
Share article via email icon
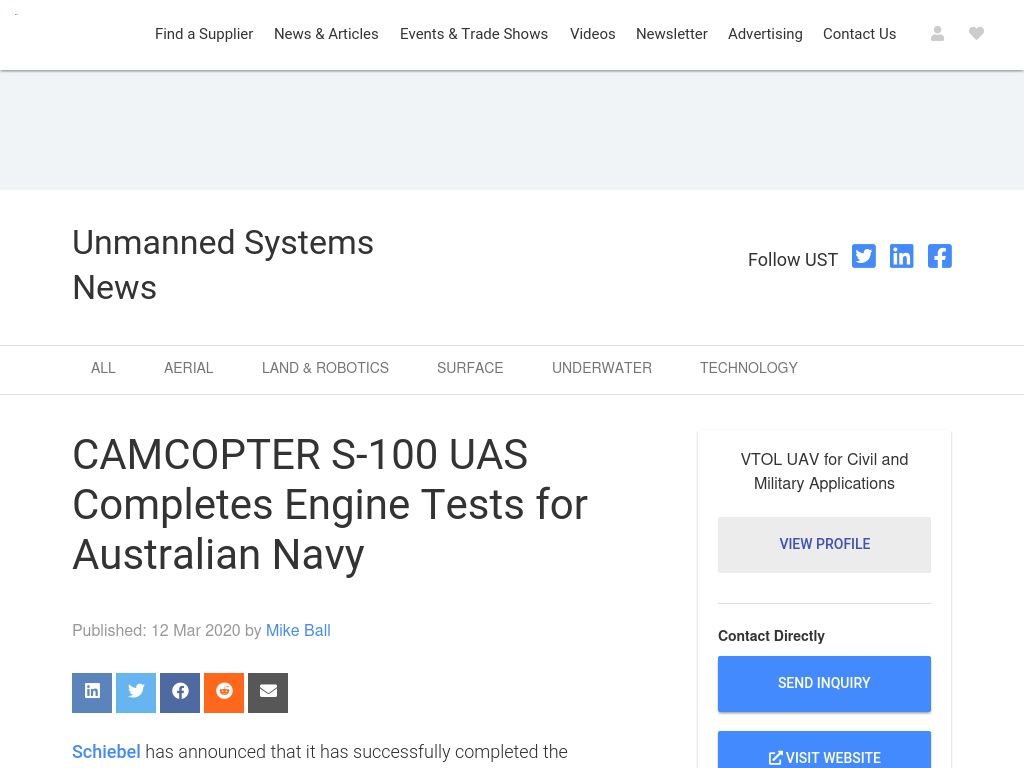pos(268,692)
